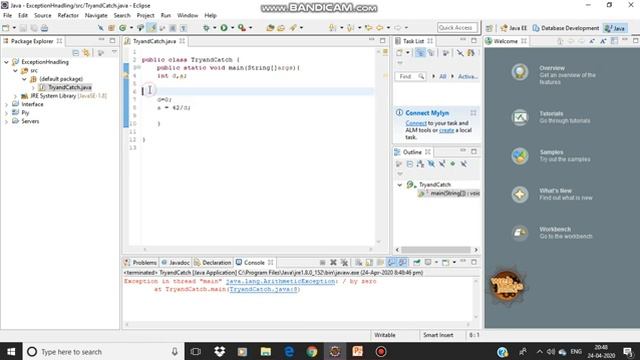Expand the Interface project node
This screenshot has height=360, width=640.
pyautogui.click(x=6, y=104)
